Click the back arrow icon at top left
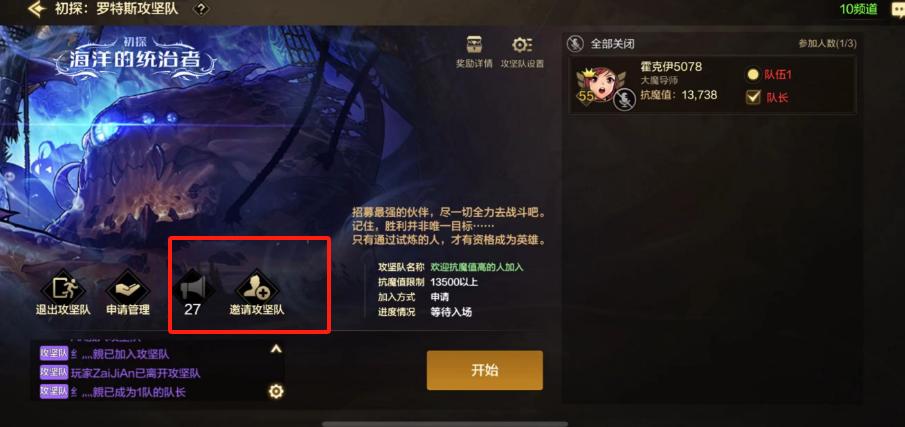Viewport: 905px width, 427px height. click(38, 9)
